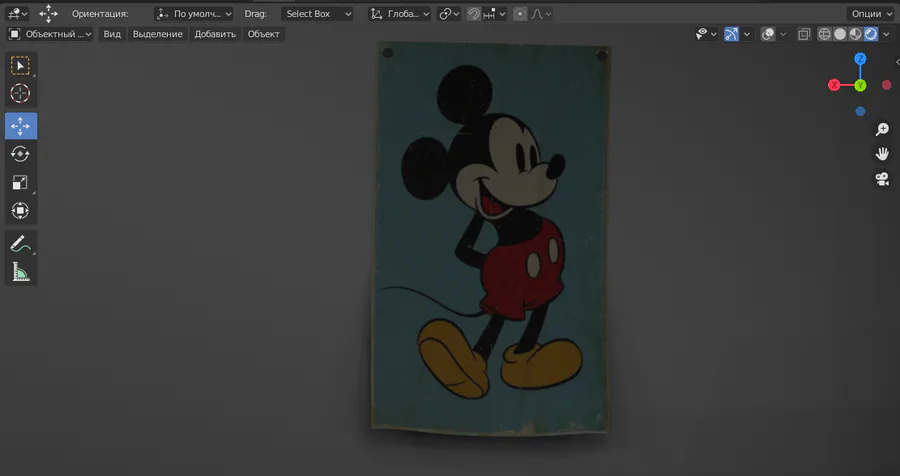Open the pivot point dropdown
Screen dimensions: 900x476
click(449, 14)
